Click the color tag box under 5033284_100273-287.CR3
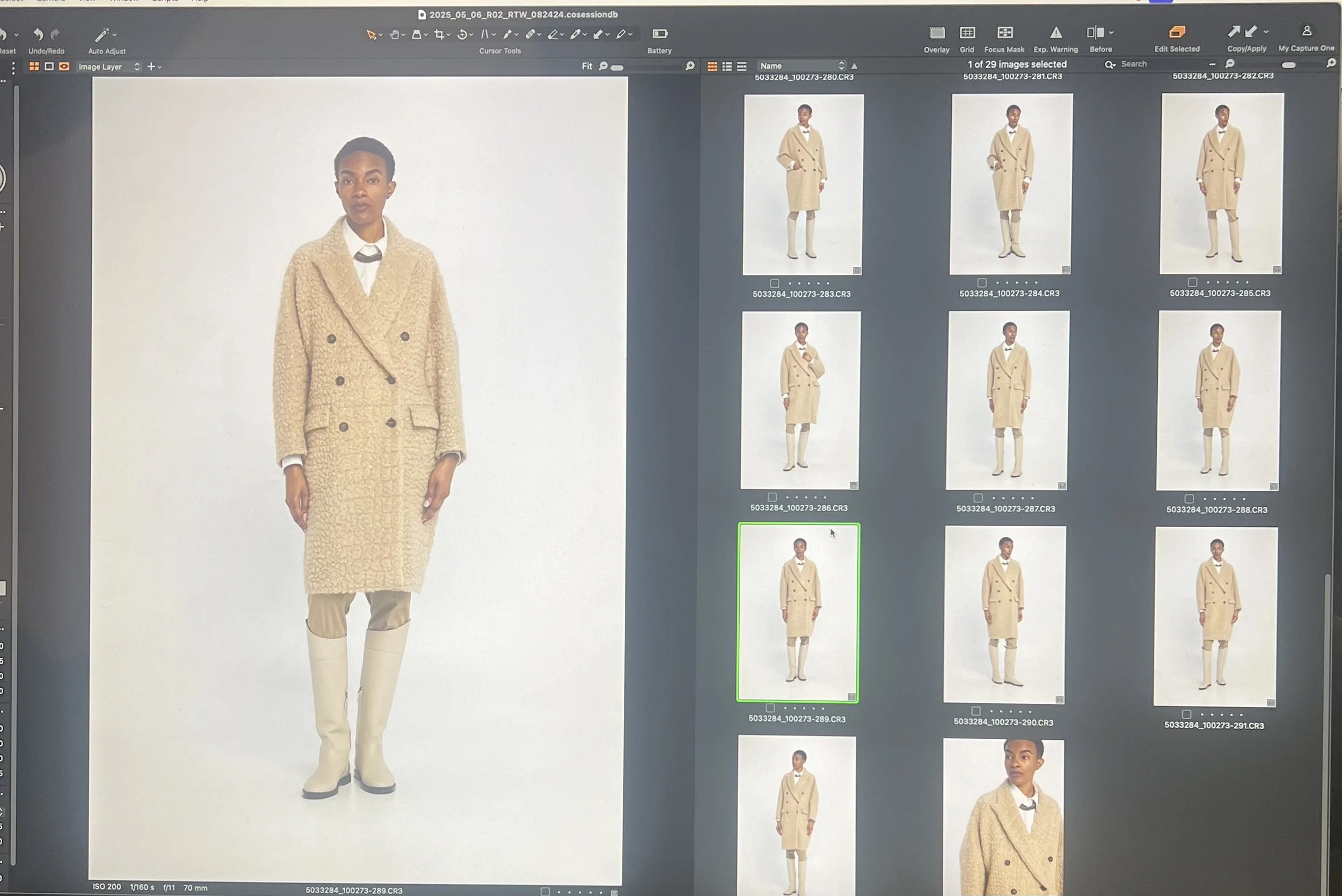1342x896 pixels. [978, 498]
